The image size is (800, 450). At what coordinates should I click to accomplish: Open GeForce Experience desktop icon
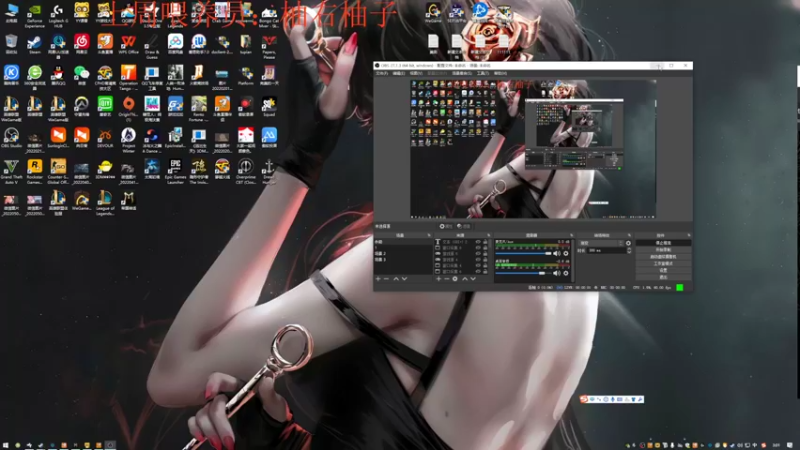coord(35,16)
